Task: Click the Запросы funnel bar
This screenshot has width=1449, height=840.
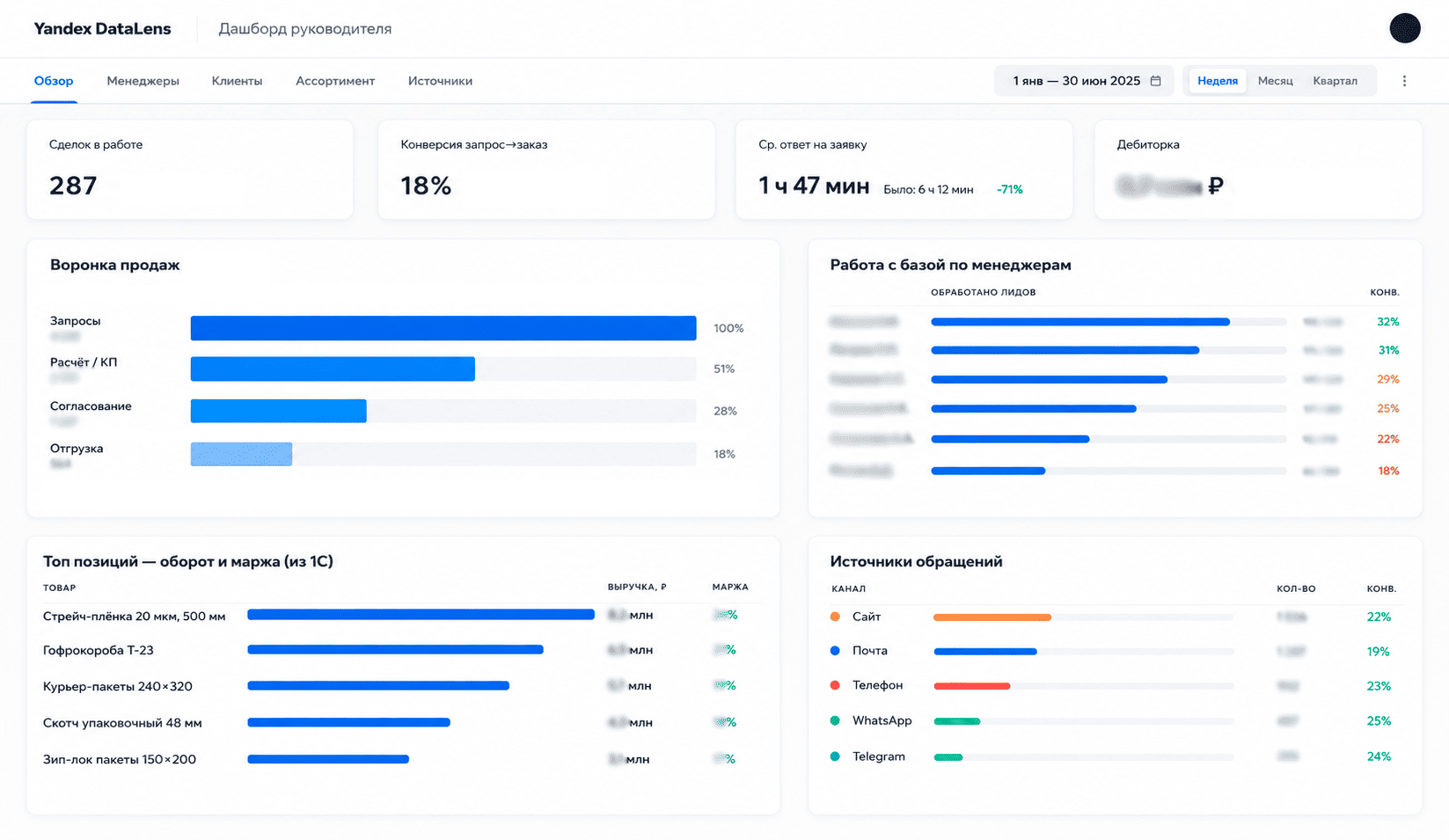Action: [443, 328]
